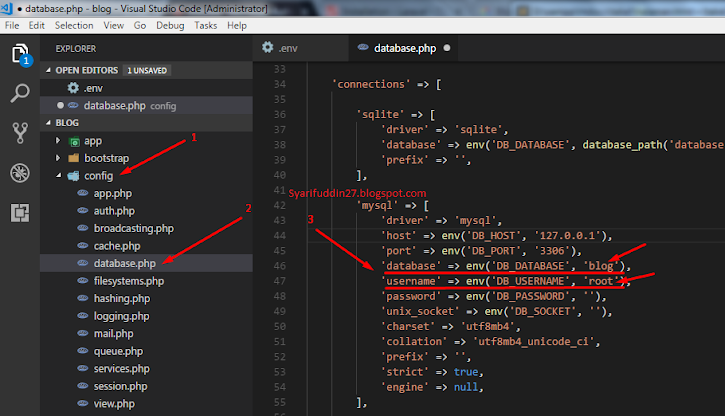Click PHP icon next to mail.php
The image size is (725, 416).
(83, 333)
